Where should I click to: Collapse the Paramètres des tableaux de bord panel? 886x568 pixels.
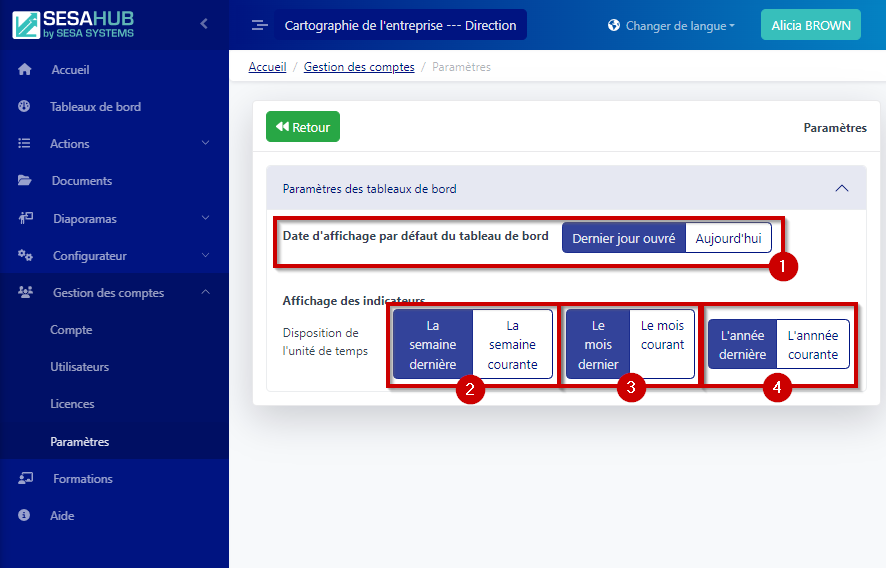coord(841,188)
